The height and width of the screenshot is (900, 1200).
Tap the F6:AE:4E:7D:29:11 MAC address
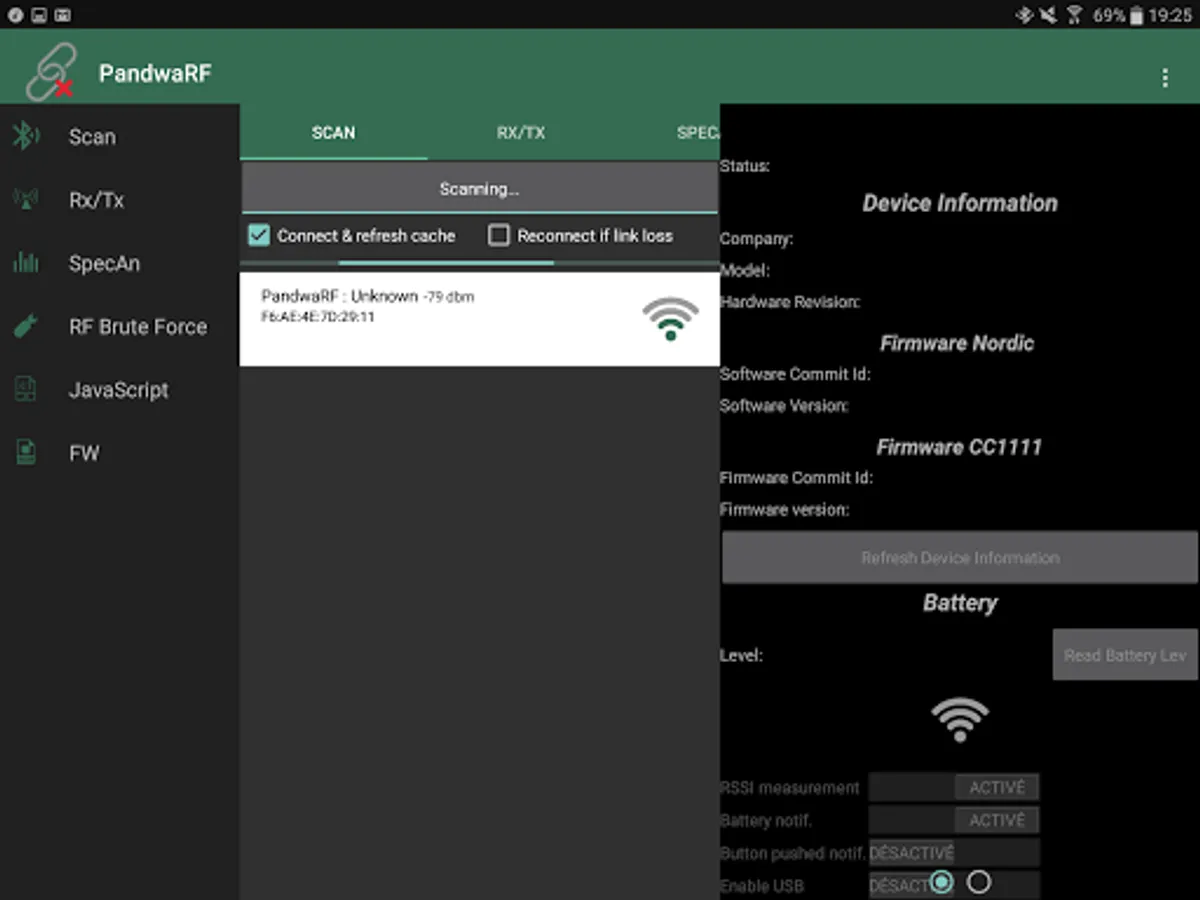[318, 317]
